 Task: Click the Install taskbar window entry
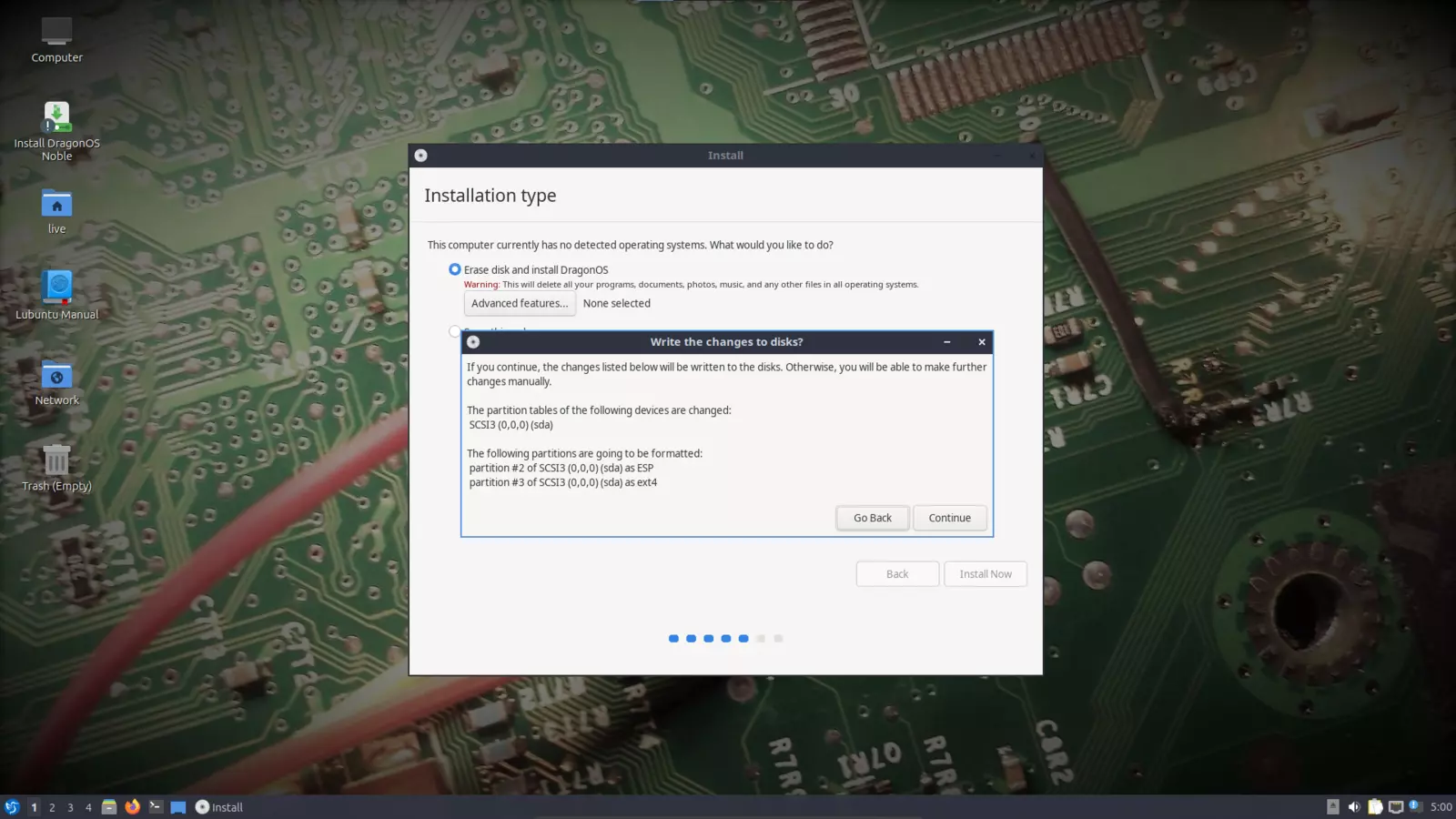coord(219,807)
